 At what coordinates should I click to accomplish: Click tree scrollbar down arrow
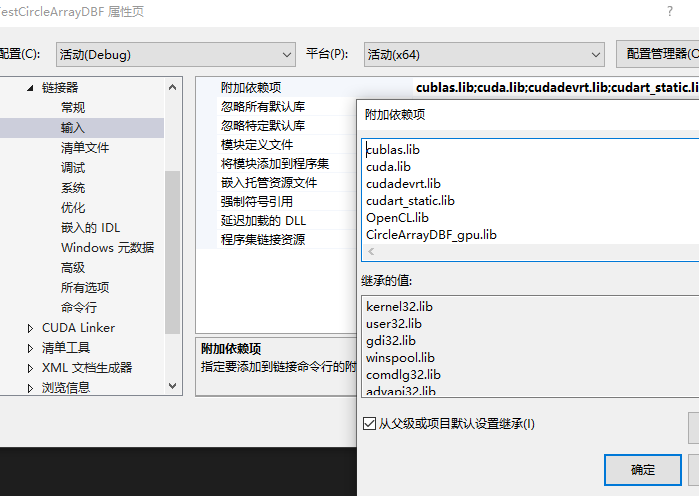coord(173,385)
